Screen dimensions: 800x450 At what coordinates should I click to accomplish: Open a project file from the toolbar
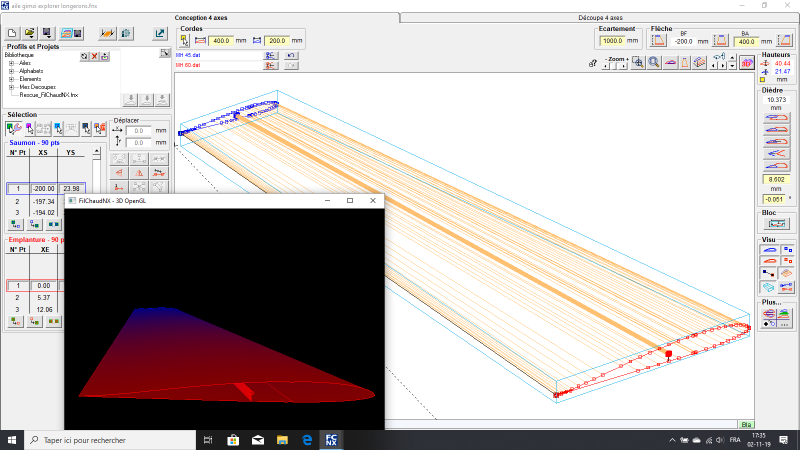(30, 33)
